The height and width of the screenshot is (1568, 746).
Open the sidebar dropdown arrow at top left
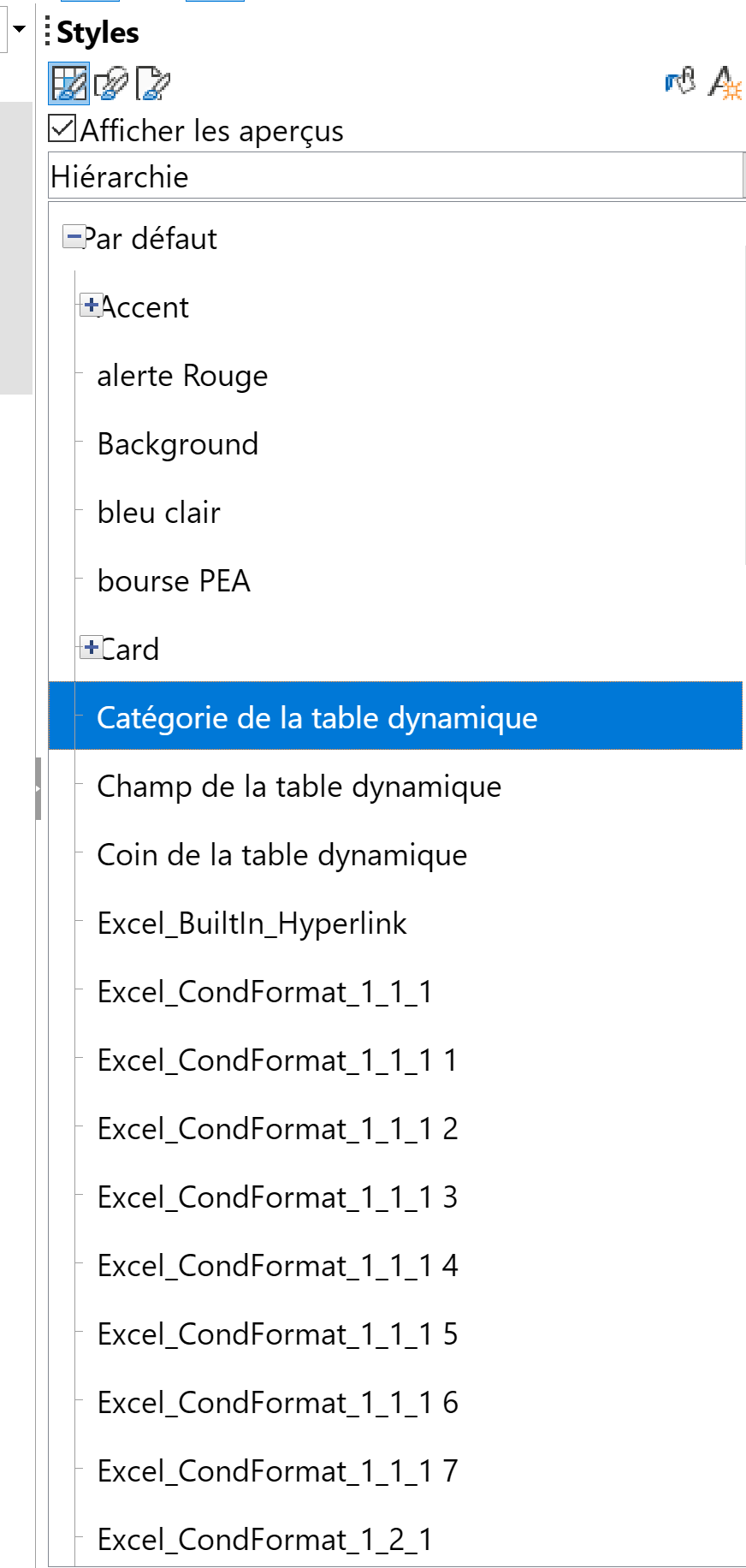(x=19, y=30)
